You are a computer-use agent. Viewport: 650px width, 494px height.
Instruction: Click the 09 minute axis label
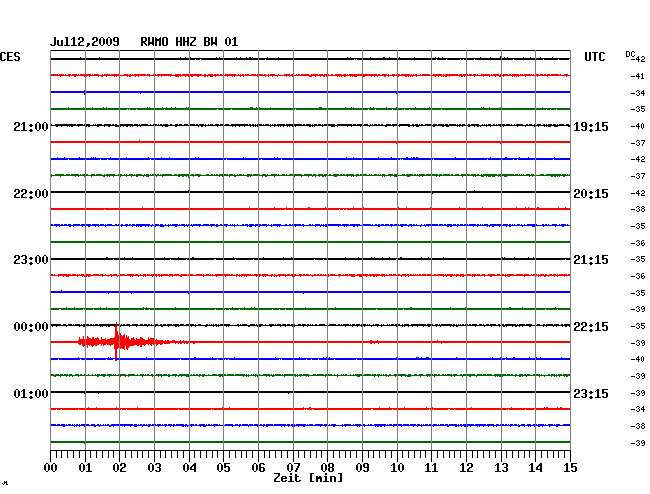coord(362,468)
